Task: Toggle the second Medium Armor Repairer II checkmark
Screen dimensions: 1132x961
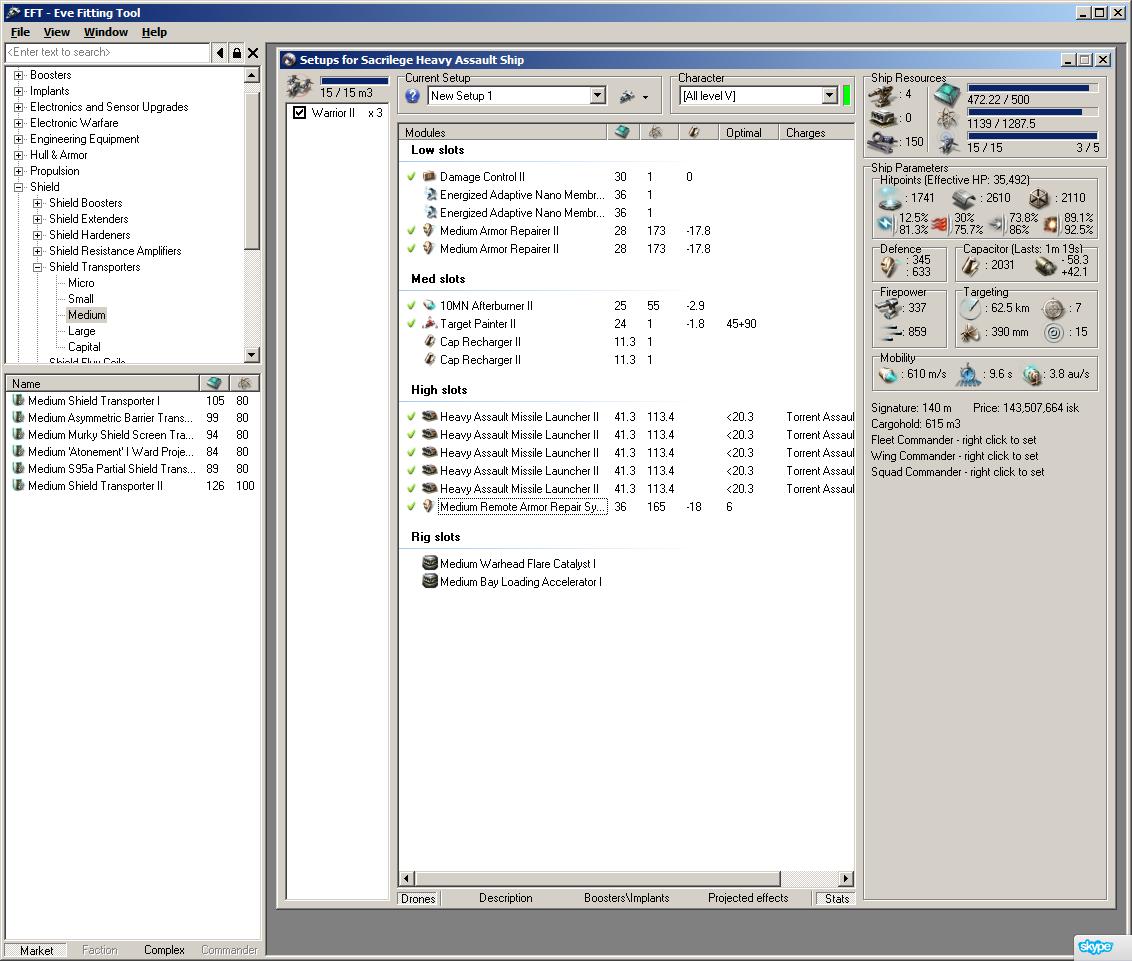Action: point(412,248)
